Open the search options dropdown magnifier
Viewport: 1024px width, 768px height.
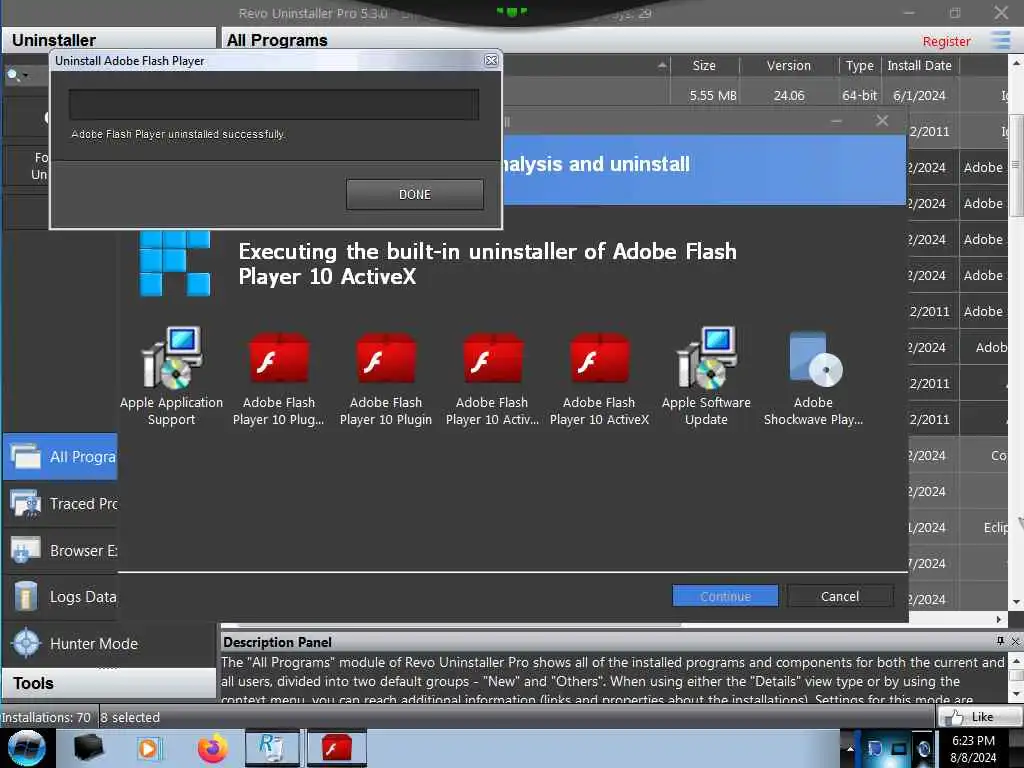[17, 76]
